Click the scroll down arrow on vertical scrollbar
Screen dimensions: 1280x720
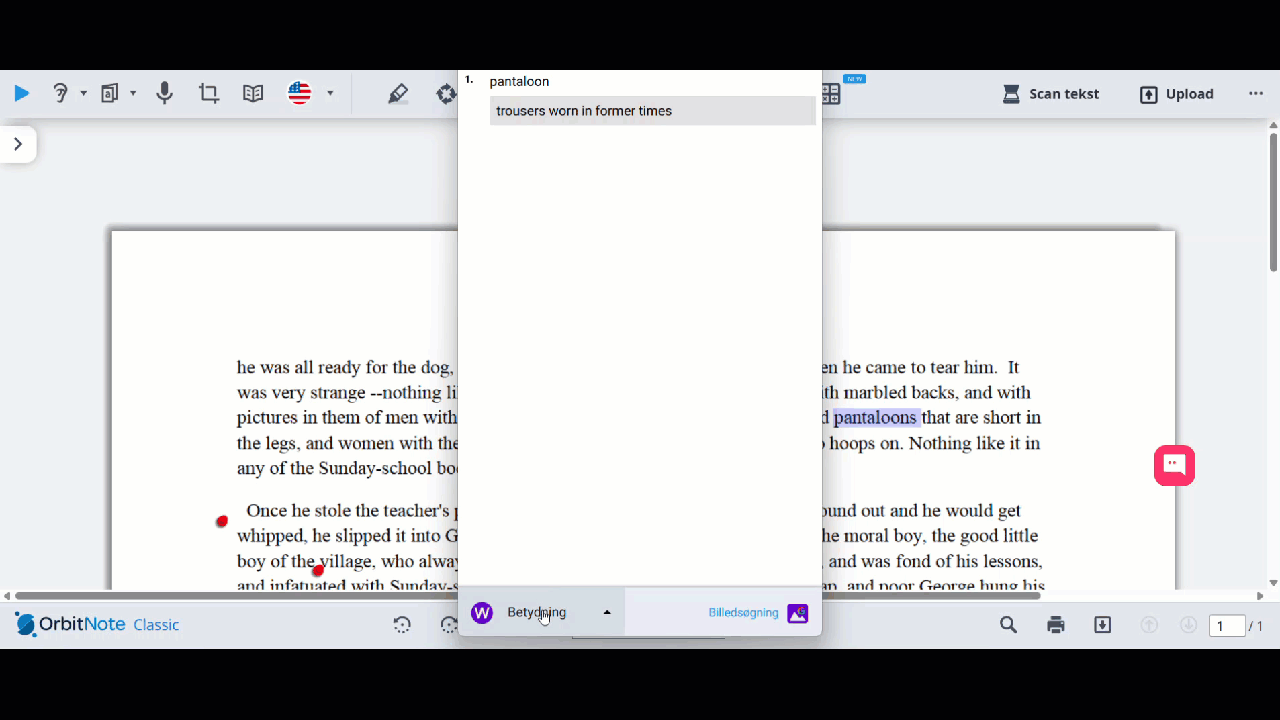coord(1273,583)
